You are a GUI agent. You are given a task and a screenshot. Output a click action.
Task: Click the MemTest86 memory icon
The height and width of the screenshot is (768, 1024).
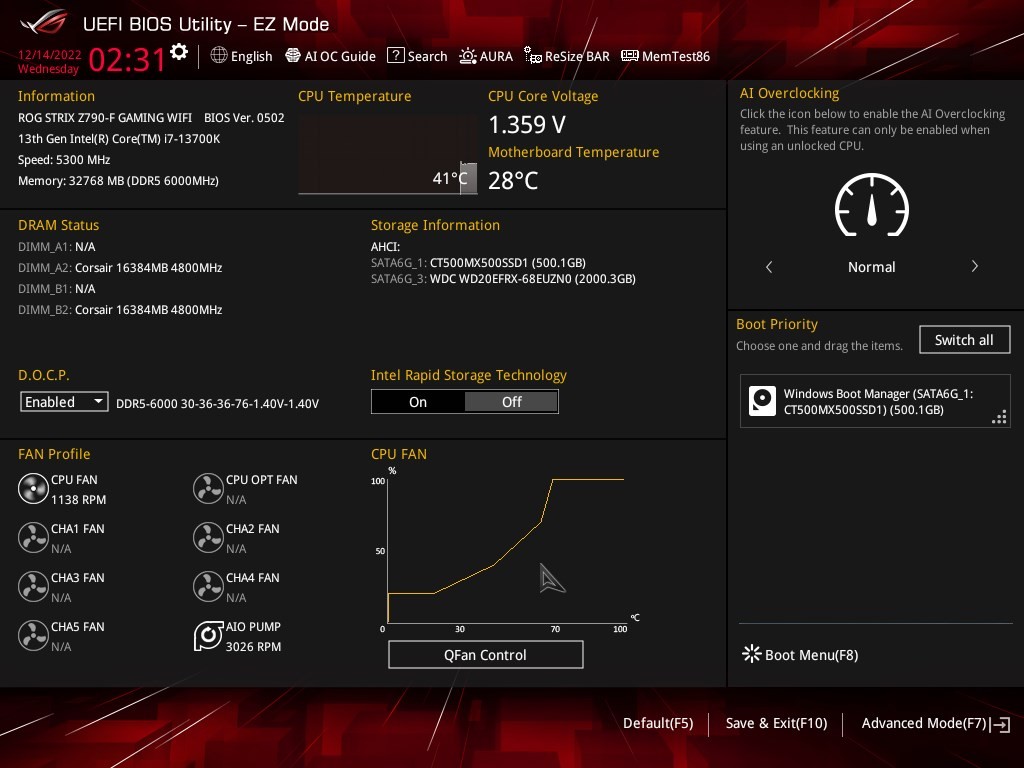[x=630, y=56]
